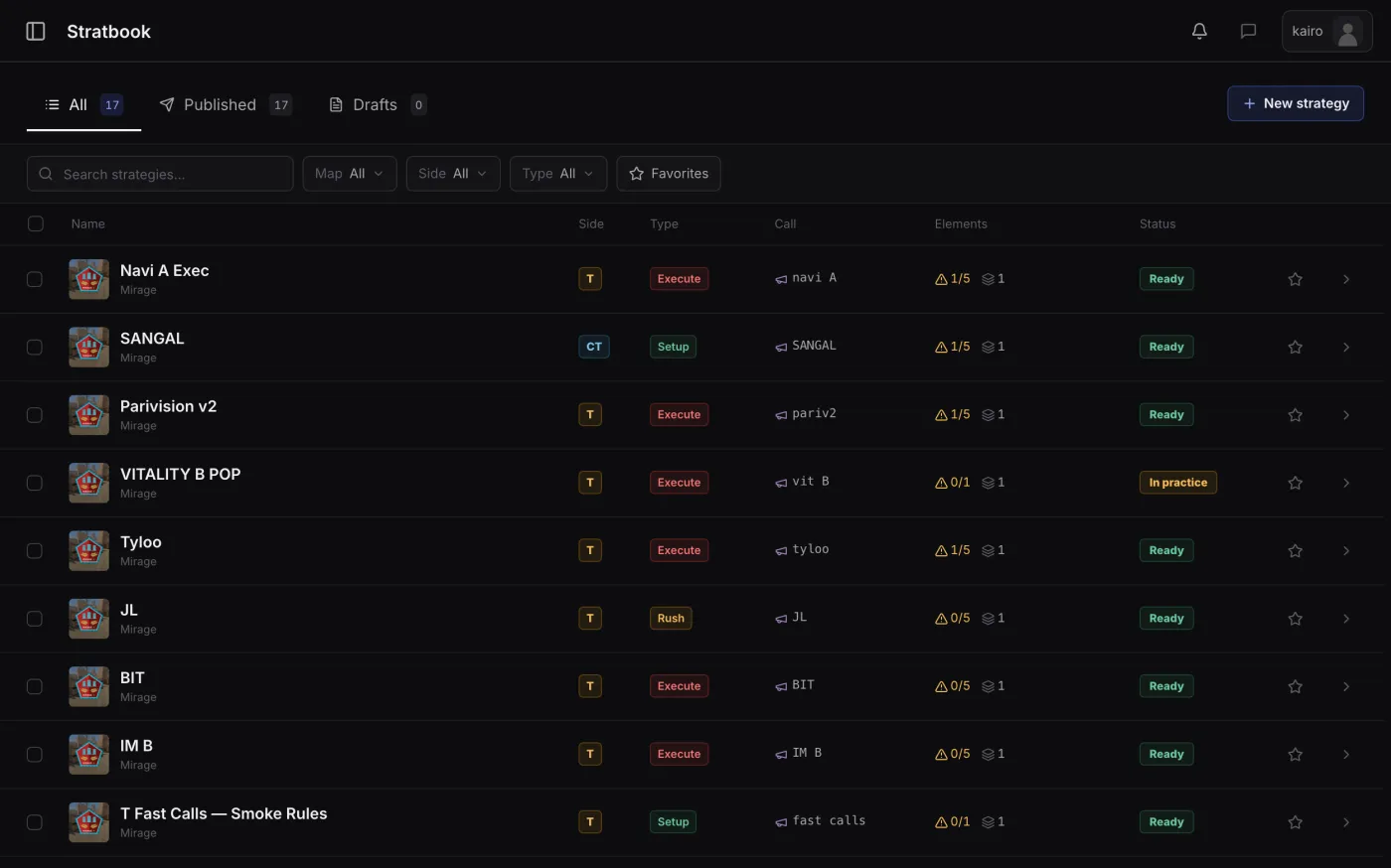Open the Parivision v2 strategy name

pyautogui.click(x=168, y=406)
